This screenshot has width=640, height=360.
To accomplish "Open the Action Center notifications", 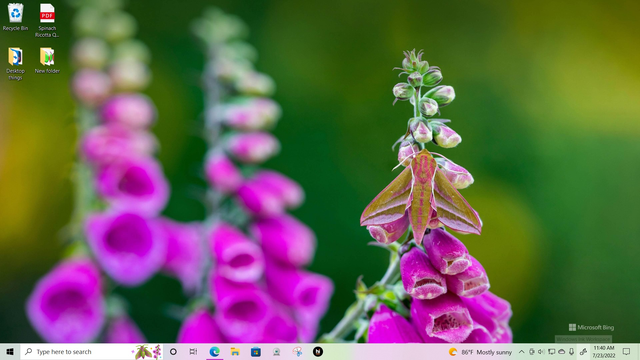I will 627,351.
